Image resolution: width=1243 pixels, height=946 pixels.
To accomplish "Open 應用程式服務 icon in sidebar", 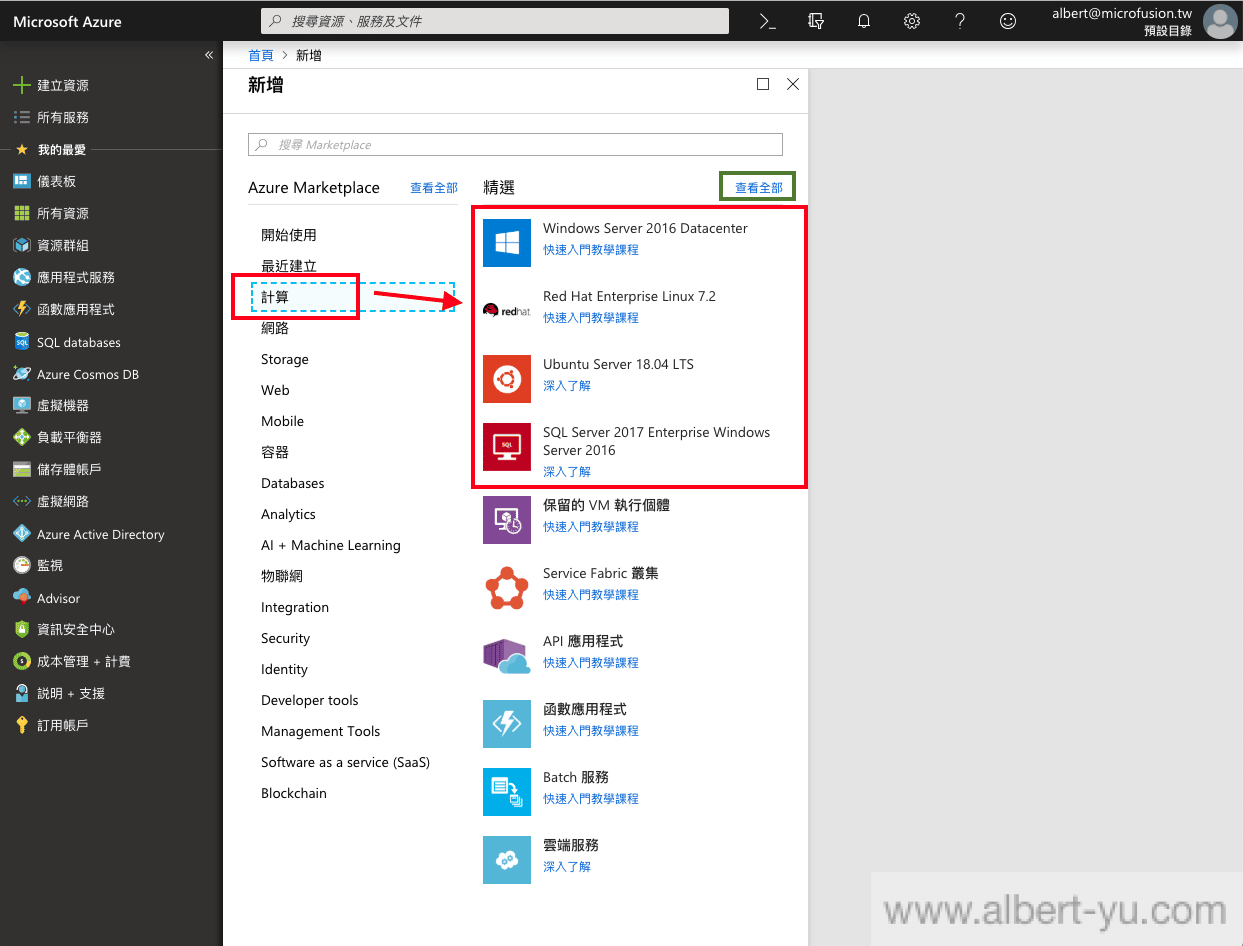I will [21, 277].
